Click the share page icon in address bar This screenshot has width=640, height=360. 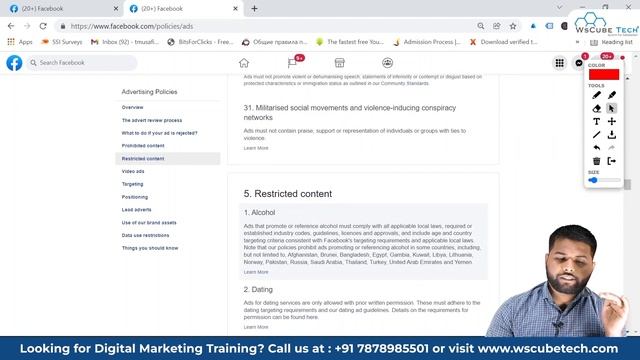497,26
